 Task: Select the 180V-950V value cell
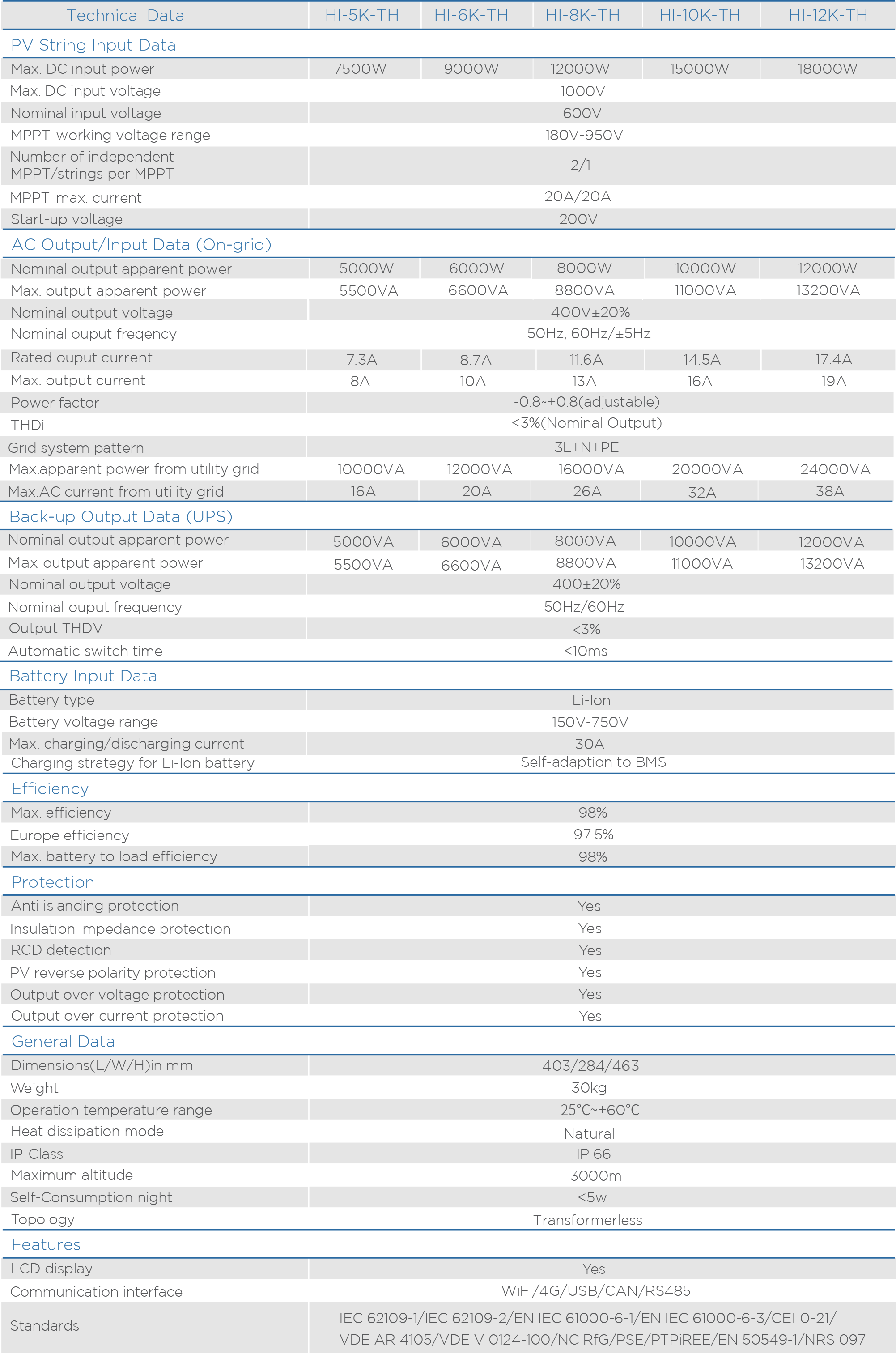583,136
